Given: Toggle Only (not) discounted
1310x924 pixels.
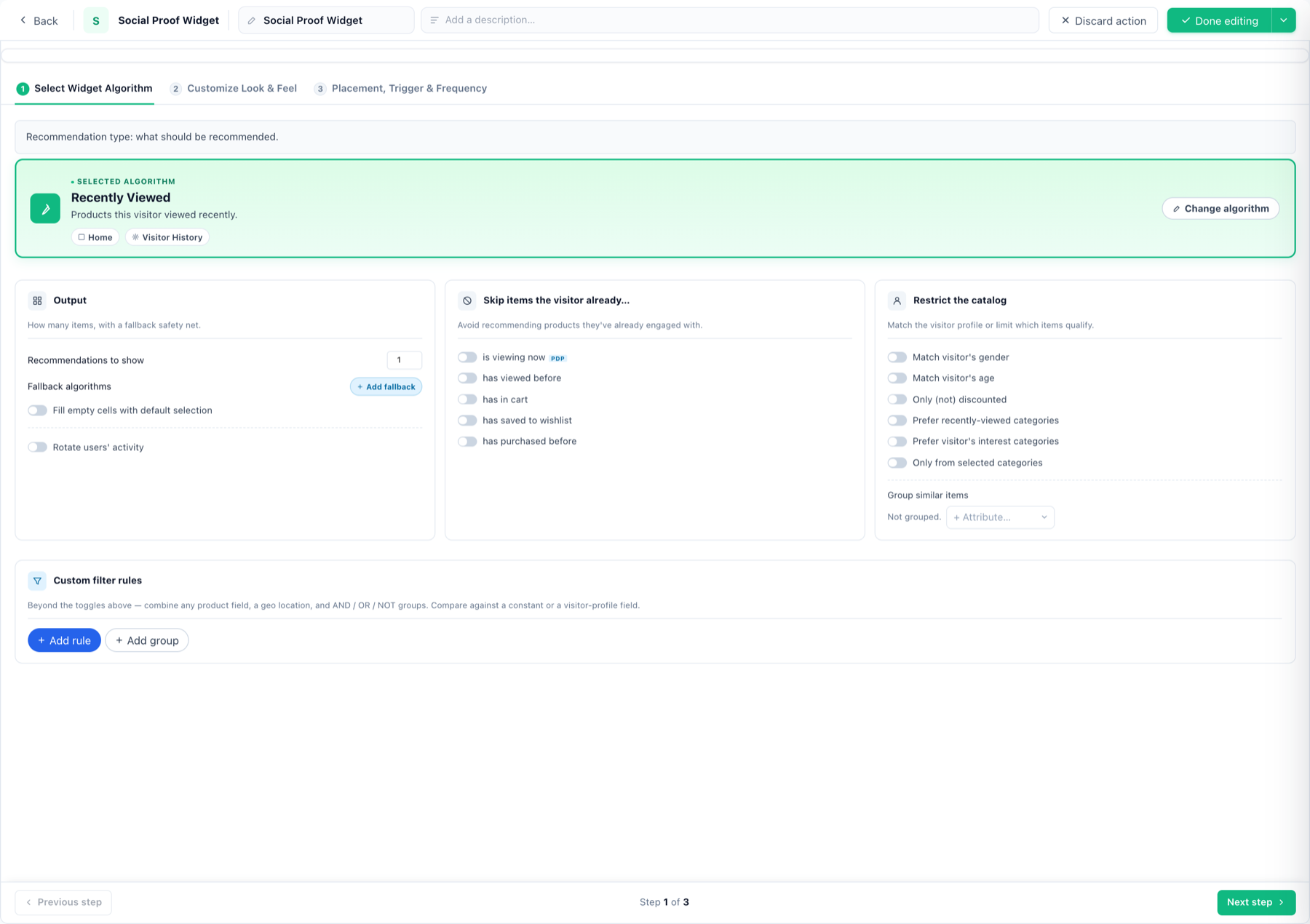Looking at the screenshot, I should (897, 399).
